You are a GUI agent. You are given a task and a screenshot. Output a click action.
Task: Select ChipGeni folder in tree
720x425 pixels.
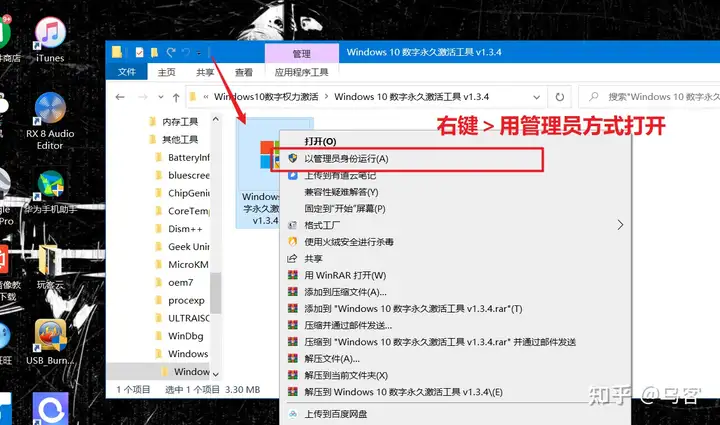click(188, 193)
